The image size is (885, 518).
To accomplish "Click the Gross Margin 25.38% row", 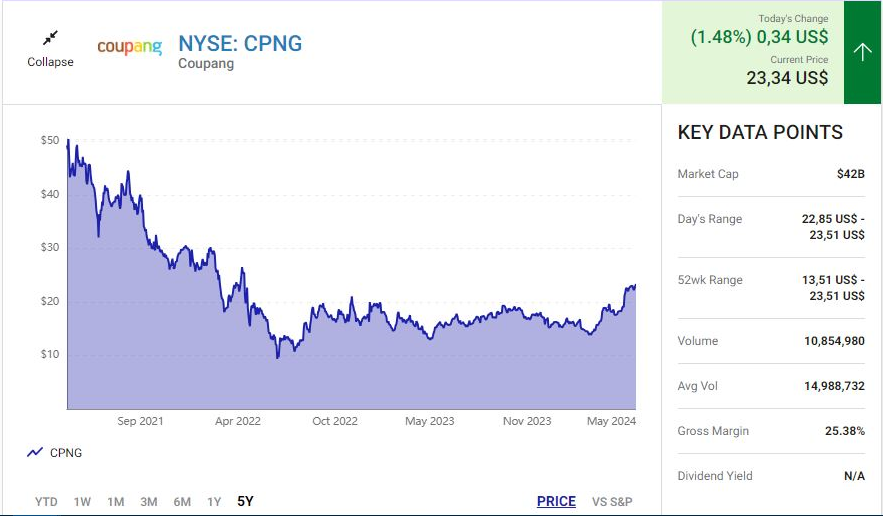I will pyautogui.click(x=771, y=431).
